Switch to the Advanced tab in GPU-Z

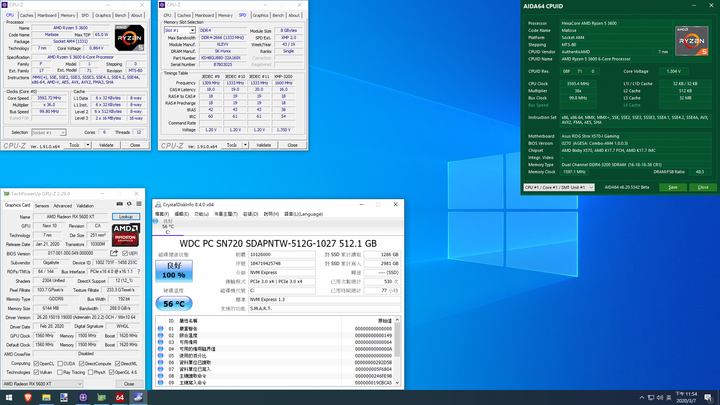62,206
